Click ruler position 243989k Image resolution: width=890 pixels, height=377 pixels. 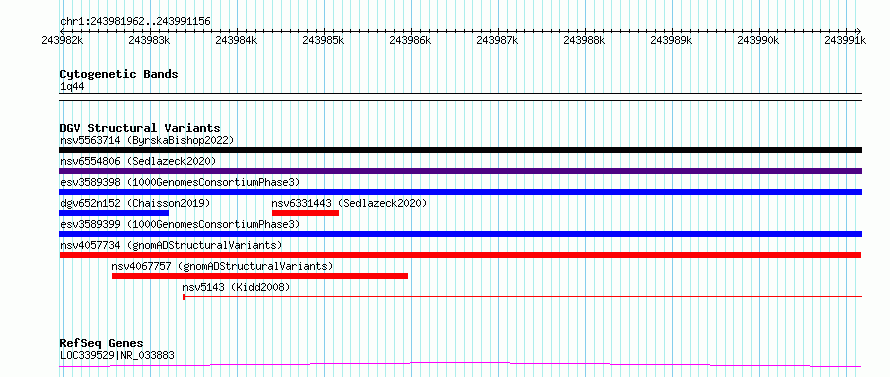tap(671, 40)
